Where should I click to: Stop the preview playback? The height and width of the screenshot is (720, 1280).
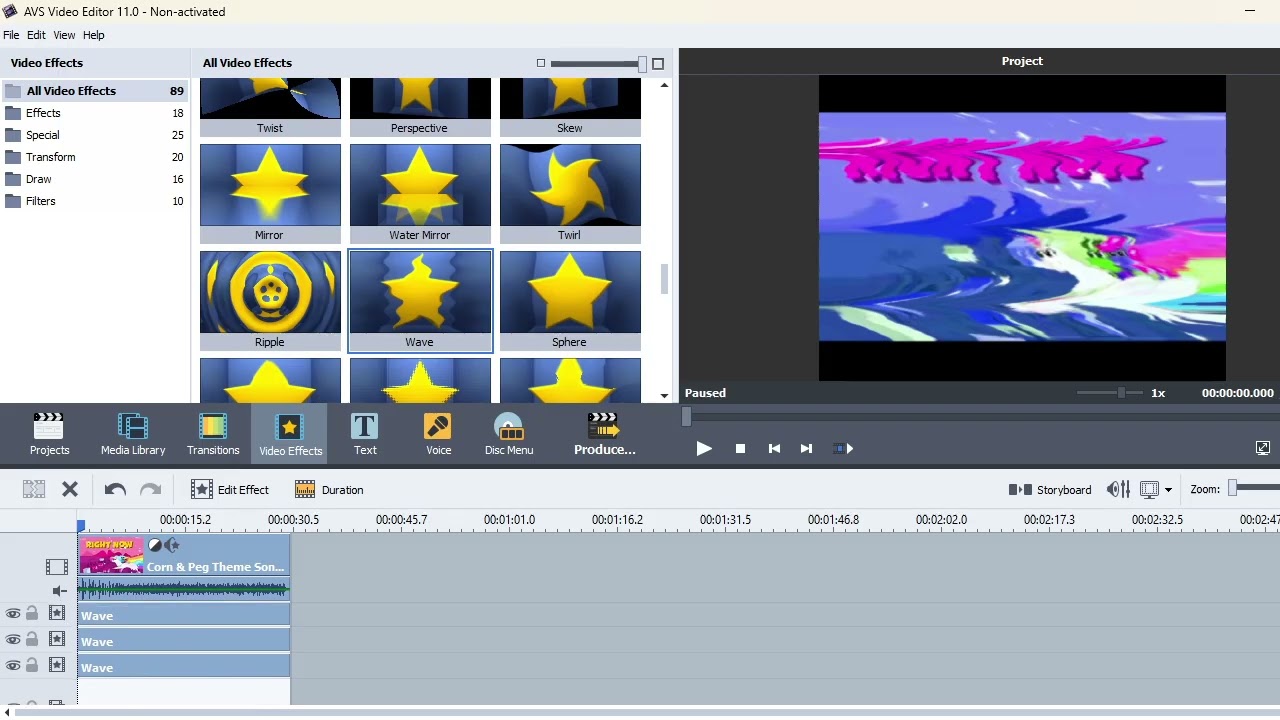coord(740,448)
